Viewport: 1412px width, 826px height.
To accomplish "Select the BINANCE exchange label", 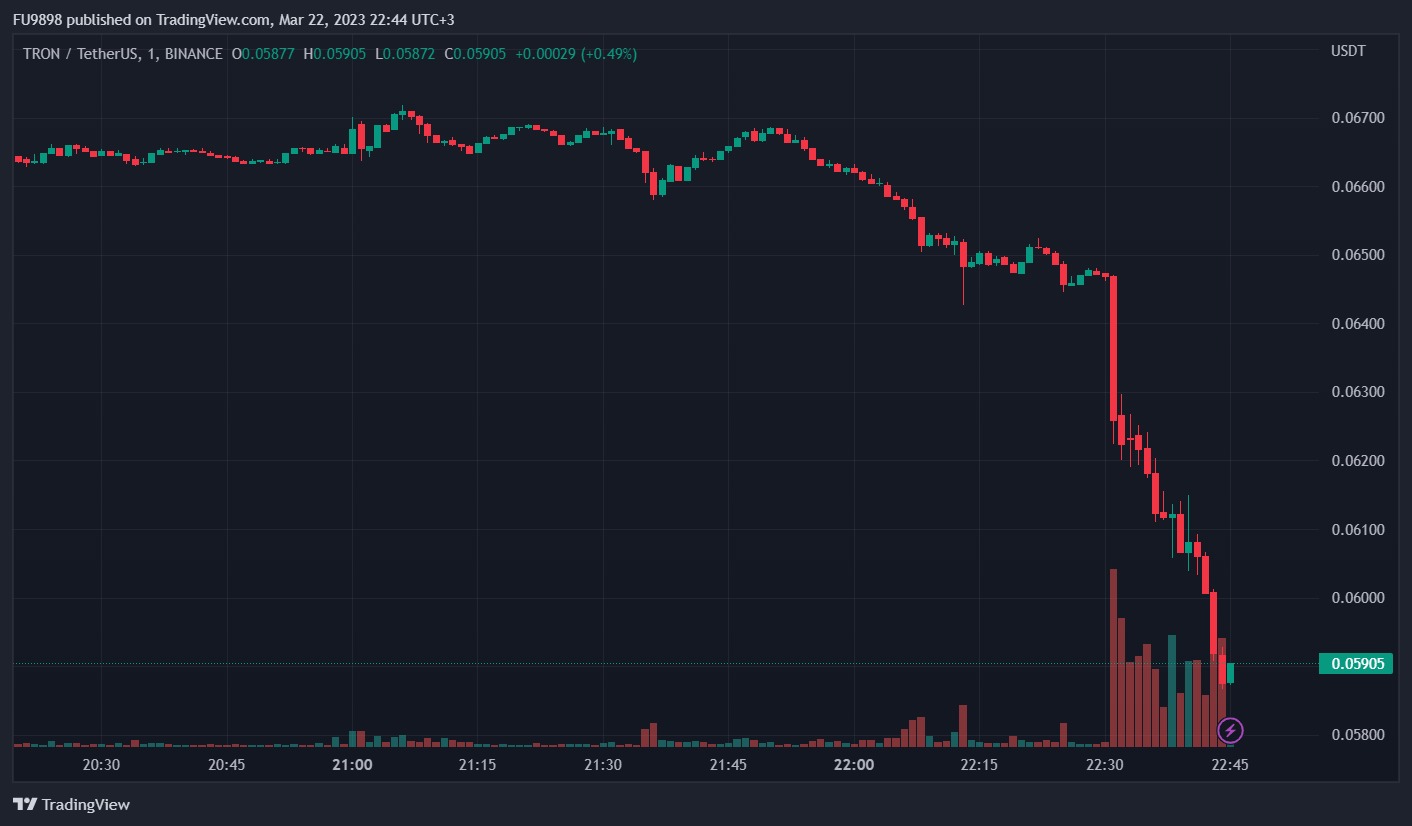I will pyautogui.click(x=190, y=54).
